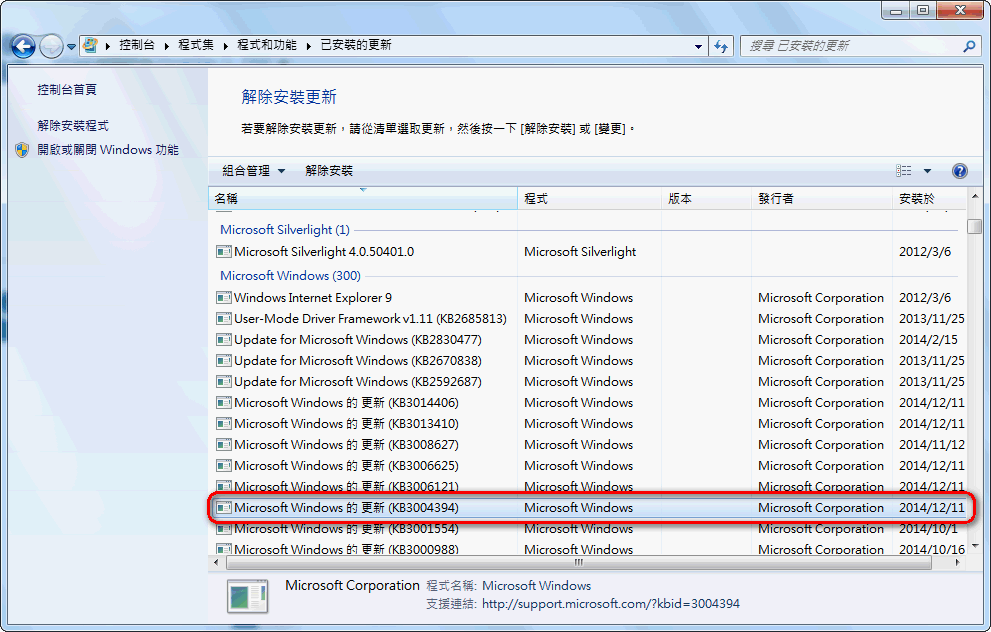Click the refresh button beside address bar
Image resolution: width=991 pixels, height=632 pixels.
(721, 46)
